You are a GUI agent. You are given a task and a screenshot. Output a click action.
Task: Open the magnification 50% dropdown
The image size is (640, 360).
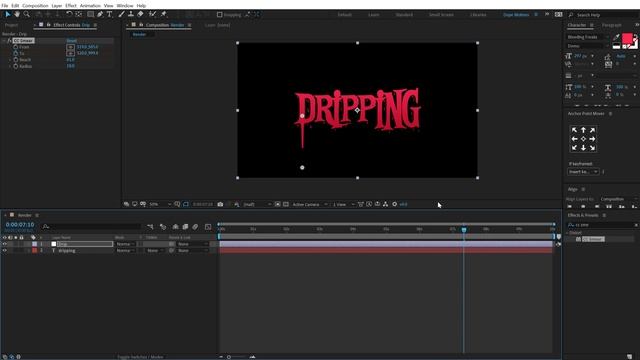[160, 204]
